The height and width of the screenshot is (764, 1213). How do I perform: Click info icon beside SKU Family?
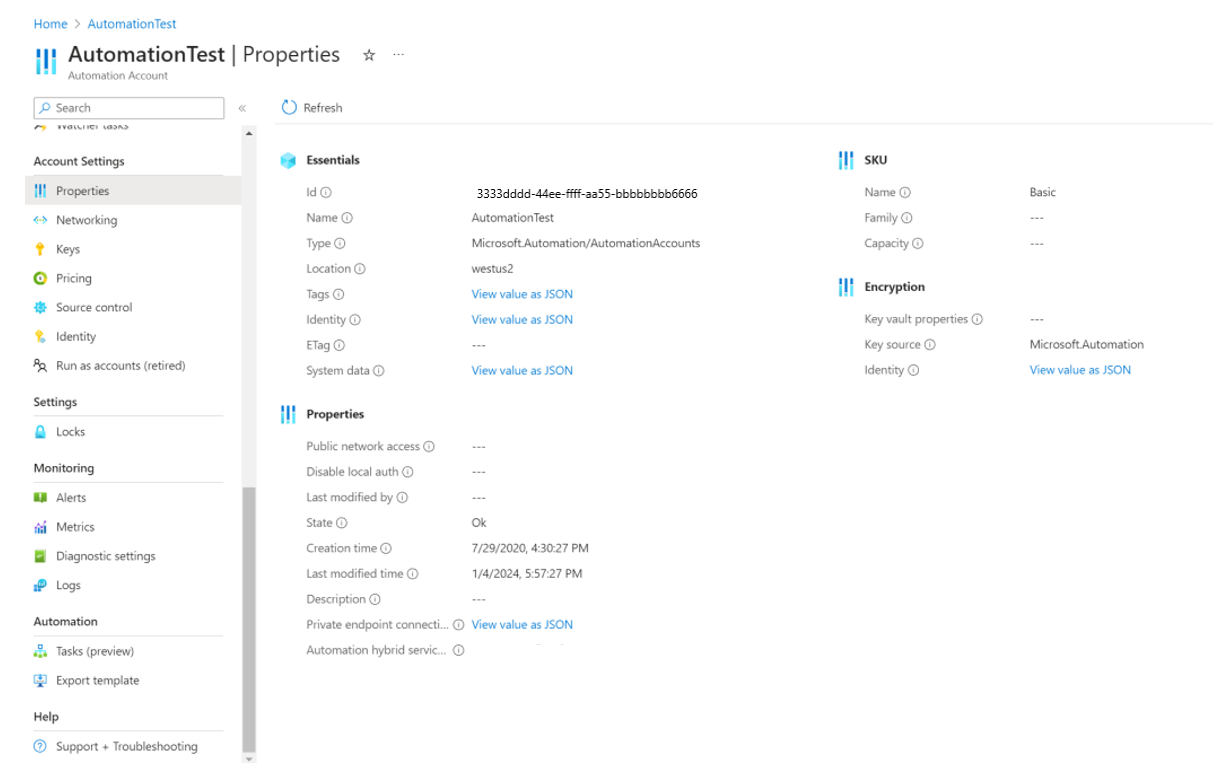(906, 218)
